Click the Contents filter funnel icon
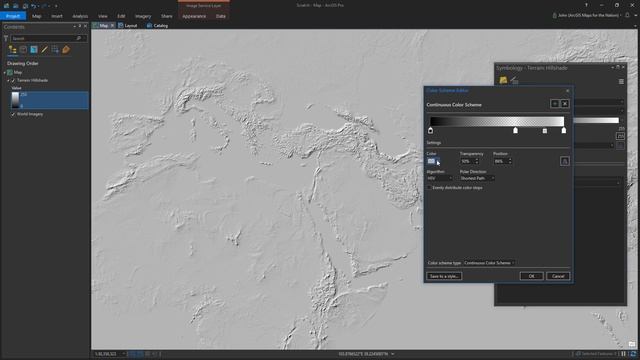 click(x=6, y=38)
